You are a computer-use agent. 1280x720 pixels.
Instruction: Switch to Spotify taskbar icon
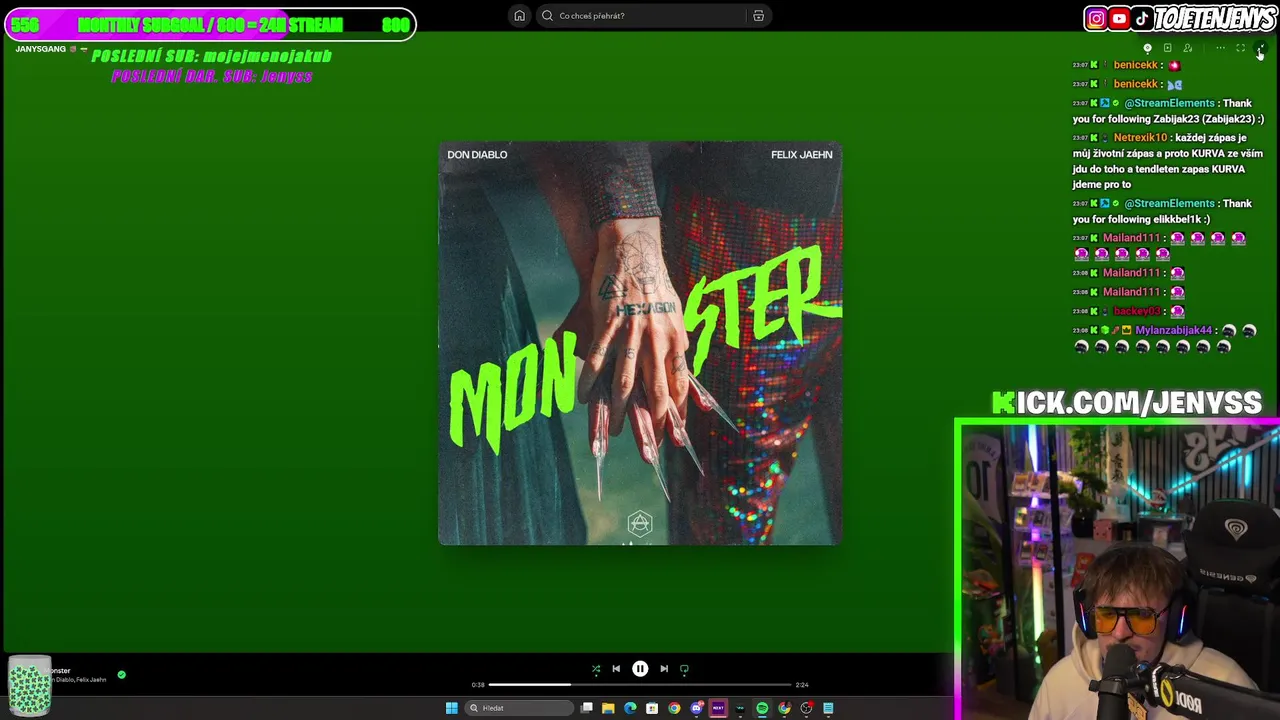tap(762, 708)
